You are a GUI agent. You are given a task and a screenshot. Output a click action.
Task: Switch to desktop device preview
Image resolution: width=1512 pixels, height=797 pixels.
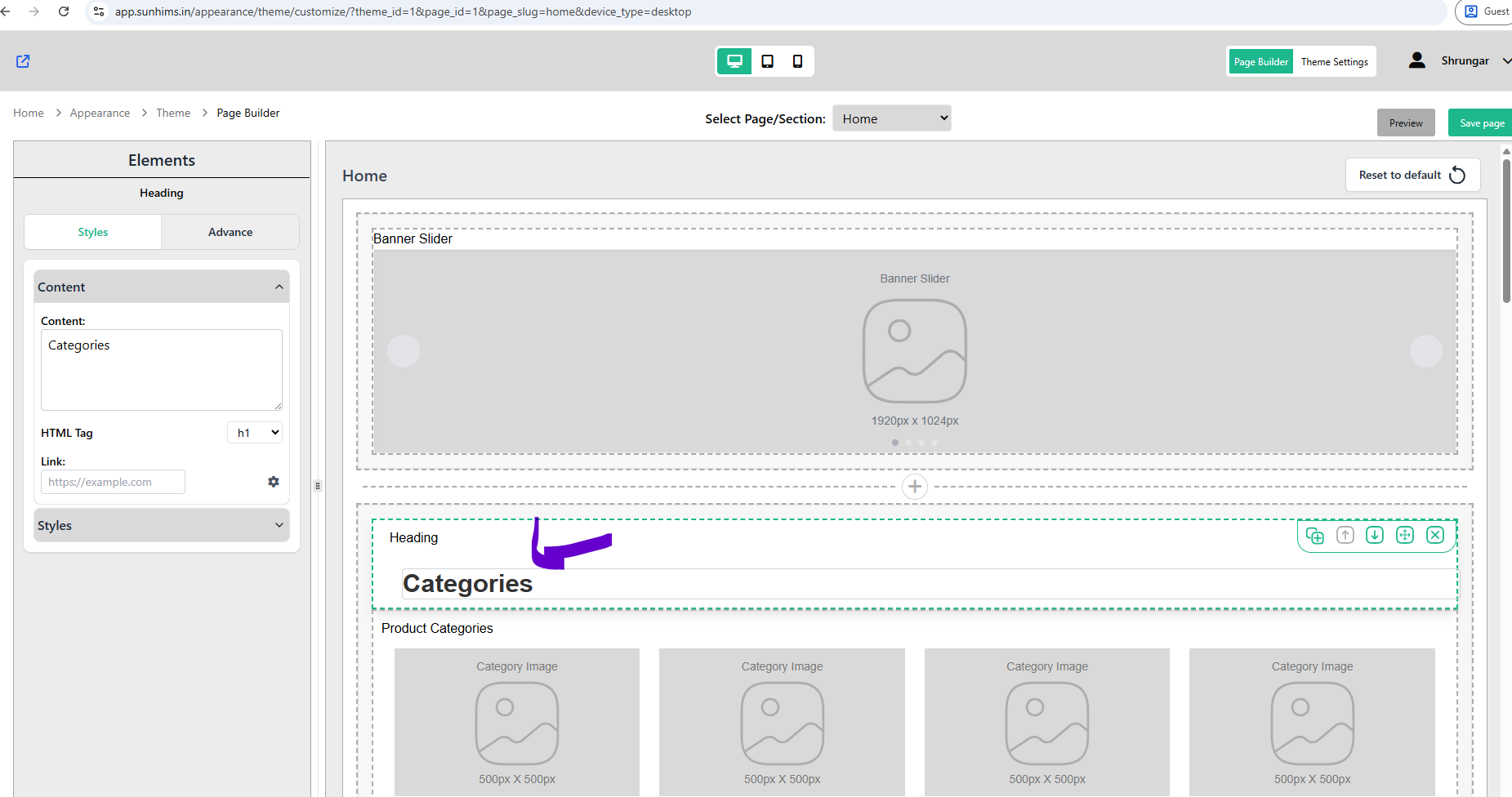pos(734,61)
